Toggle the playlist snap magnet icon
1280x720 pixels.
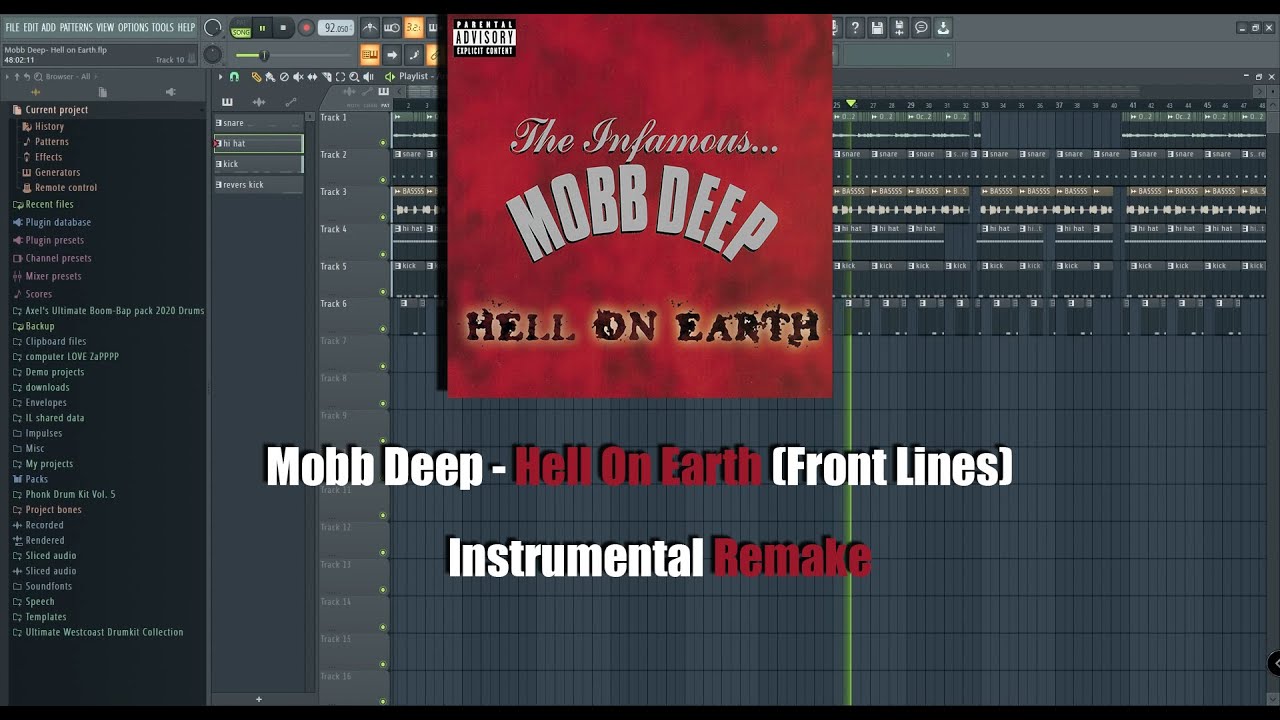(235, 76)
